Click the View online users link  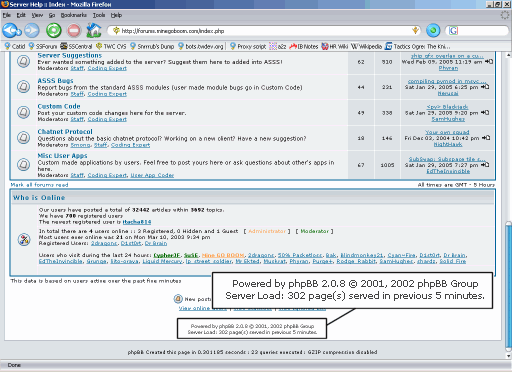click(x=203, y=308)
